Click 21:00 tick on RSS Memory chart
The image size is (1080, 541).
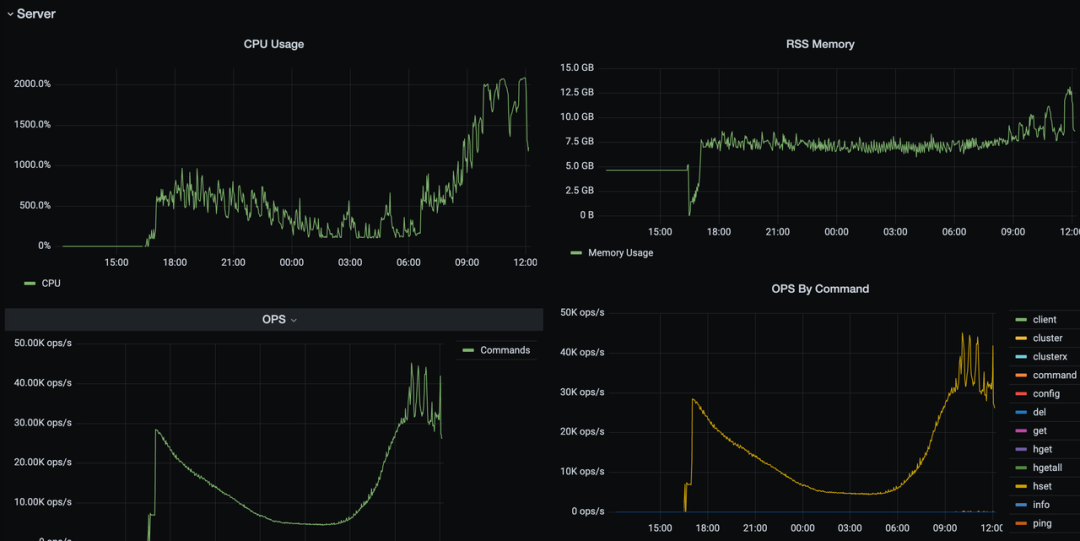pos(778,232)
